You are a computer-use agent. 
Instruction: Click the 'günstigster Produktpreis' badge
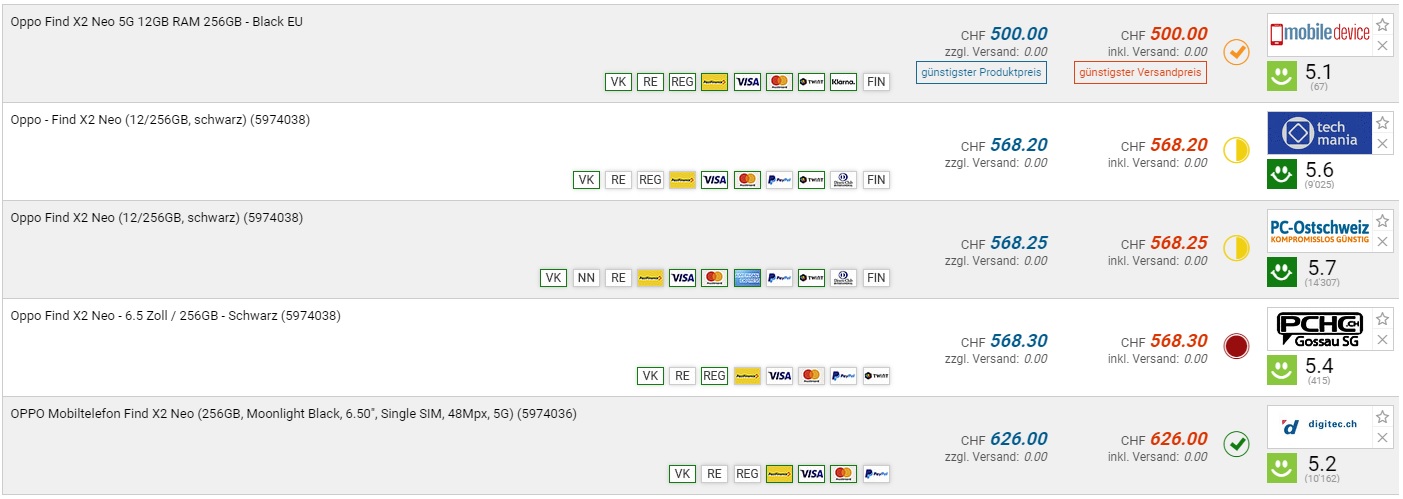[x=981, y=72]
